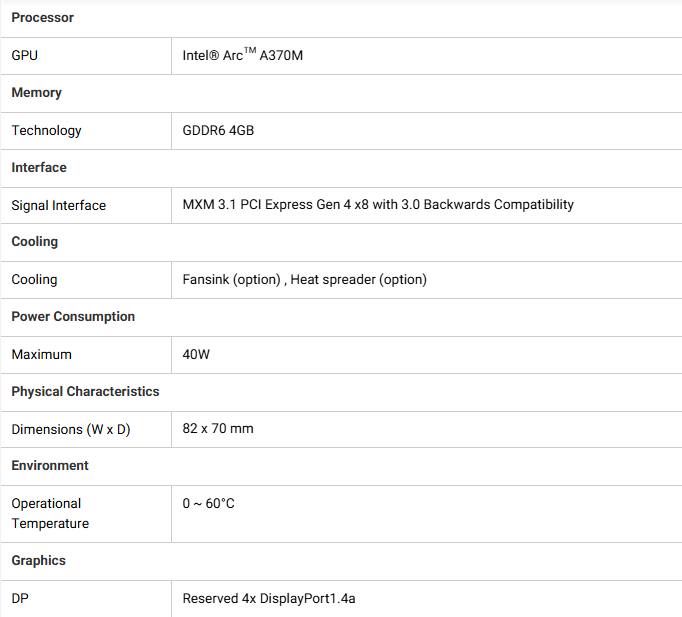Select the Signal Interface label
The width and height of the screenshot is (682, 617).
(x=59, y=205)
